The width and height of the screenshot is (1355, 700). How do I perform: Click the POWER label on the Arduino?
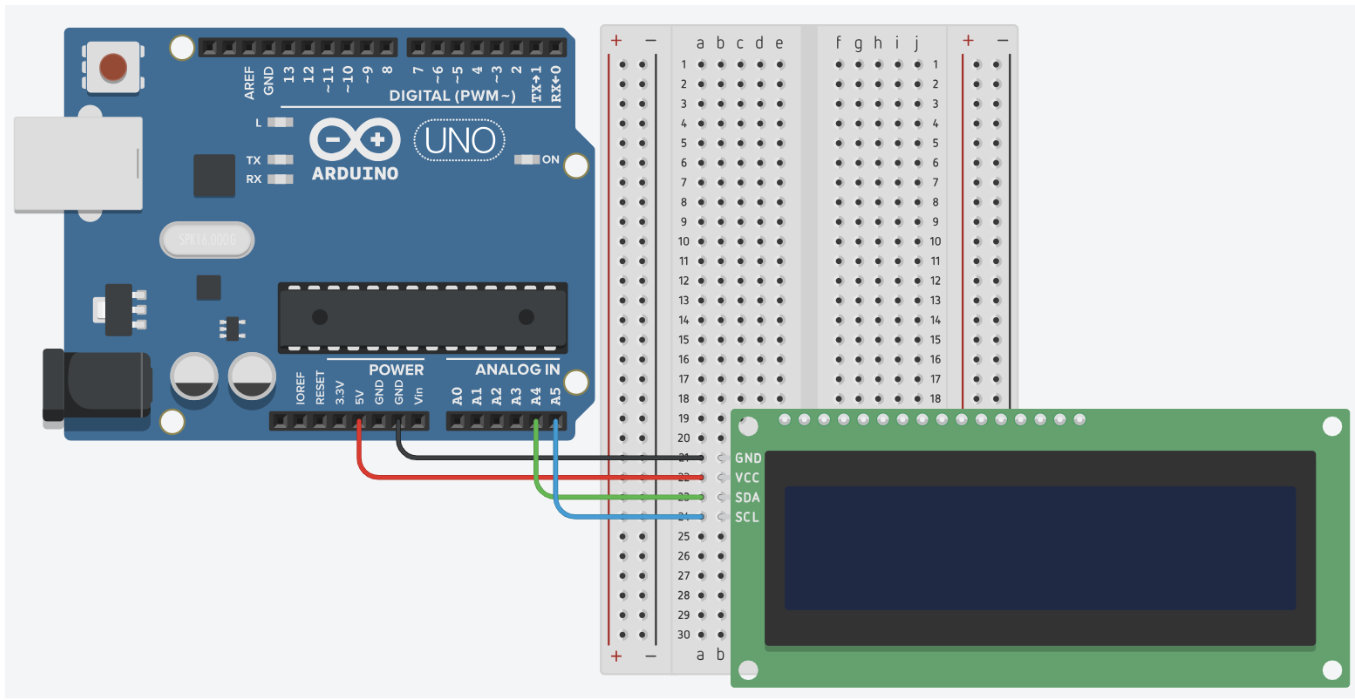(396, 369)
